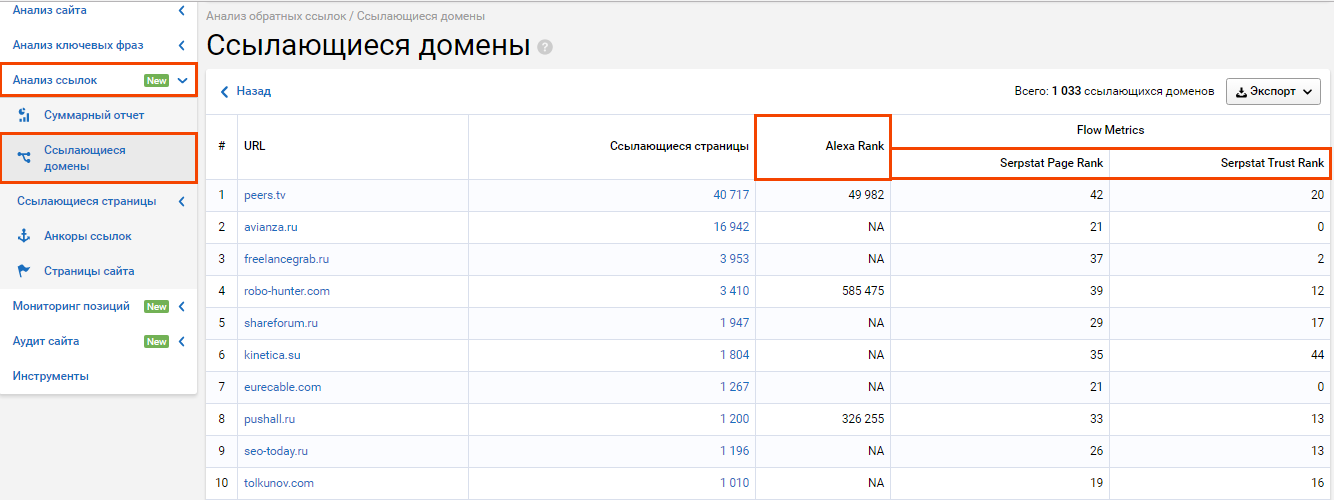
Task: Click the 1 010 referring pages count
Action: click(x=734, y=483)
